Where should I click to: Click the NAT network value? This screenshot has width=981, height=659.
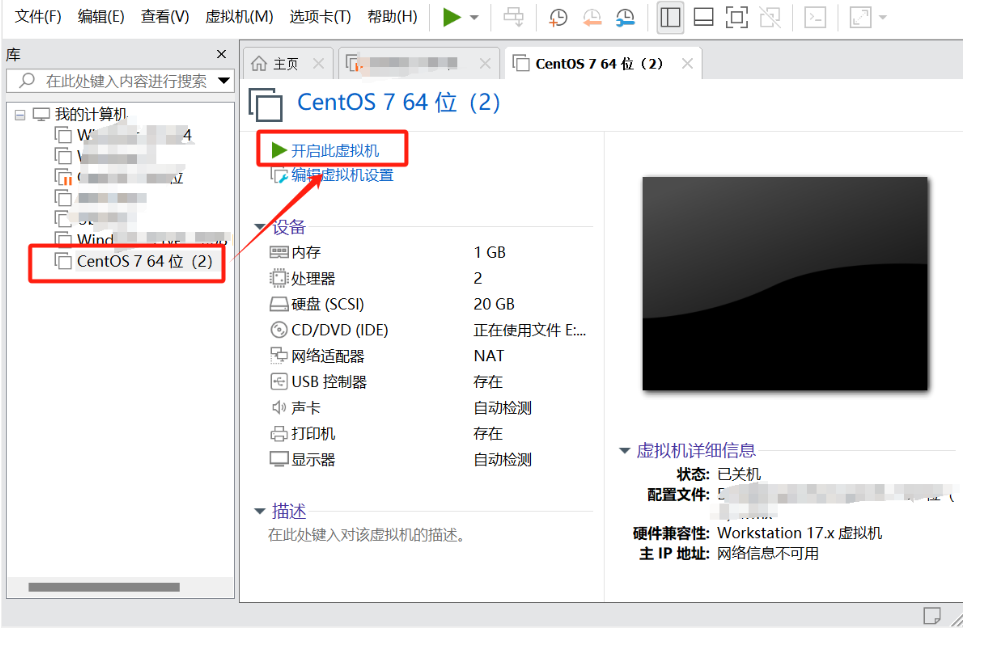pyautogui.click(x=489, y=356)
